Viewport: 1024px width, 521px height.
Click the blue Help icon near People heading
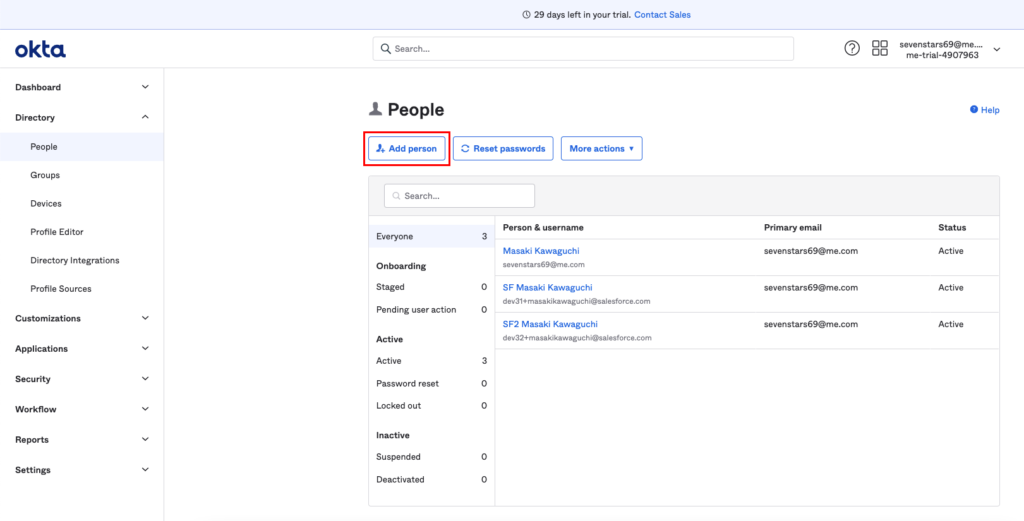pos(974,110)
